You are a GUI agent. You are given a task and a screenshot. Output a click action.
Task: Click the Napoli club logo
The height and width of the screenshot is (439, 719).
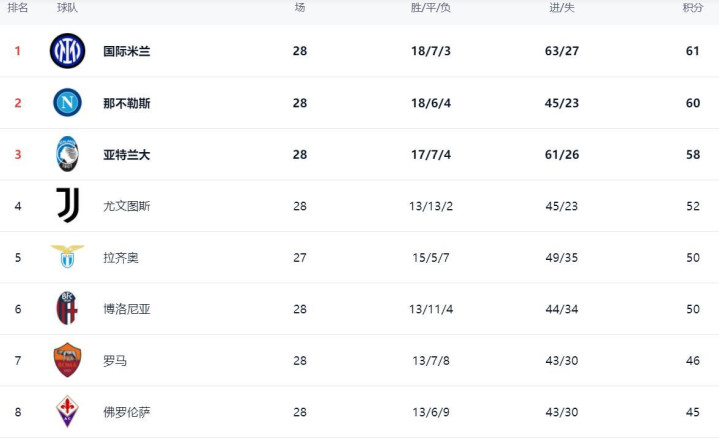coord(67,103)
